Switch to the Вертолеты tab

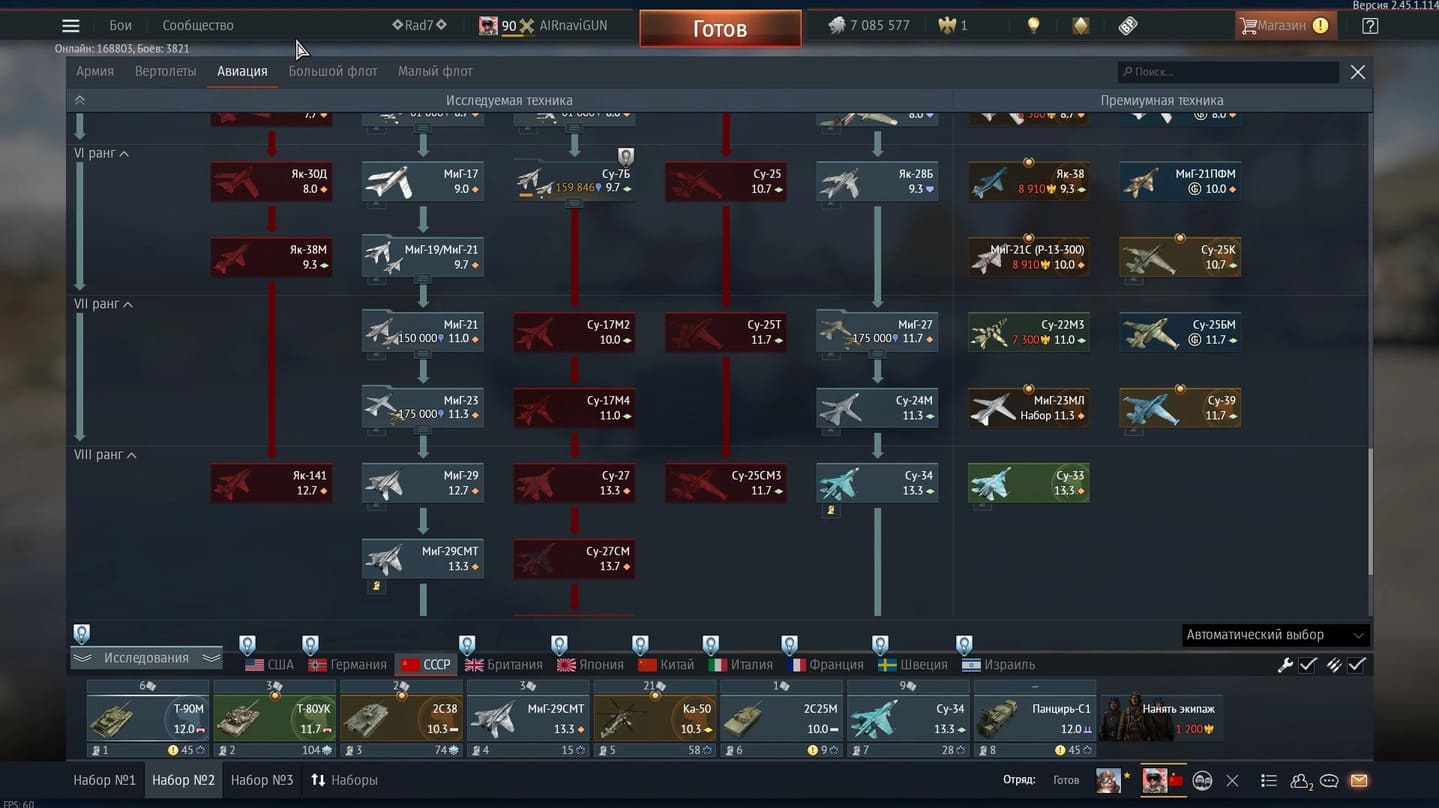tap(165, 71)
